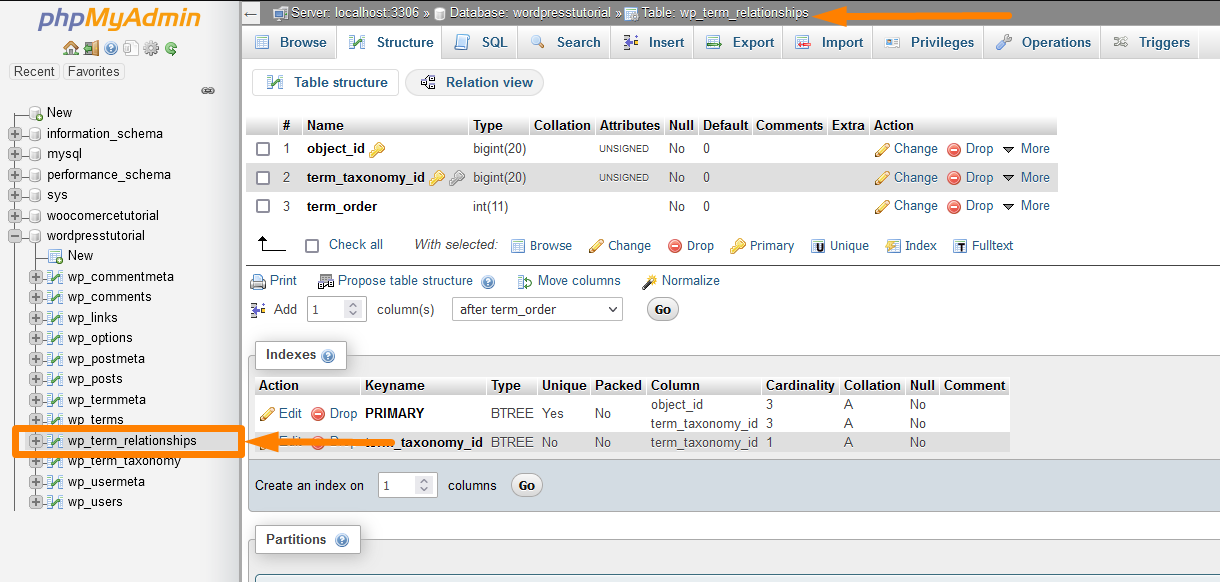
Task: Click Drop icon for PRIMARY index
Action: (318, 414)
